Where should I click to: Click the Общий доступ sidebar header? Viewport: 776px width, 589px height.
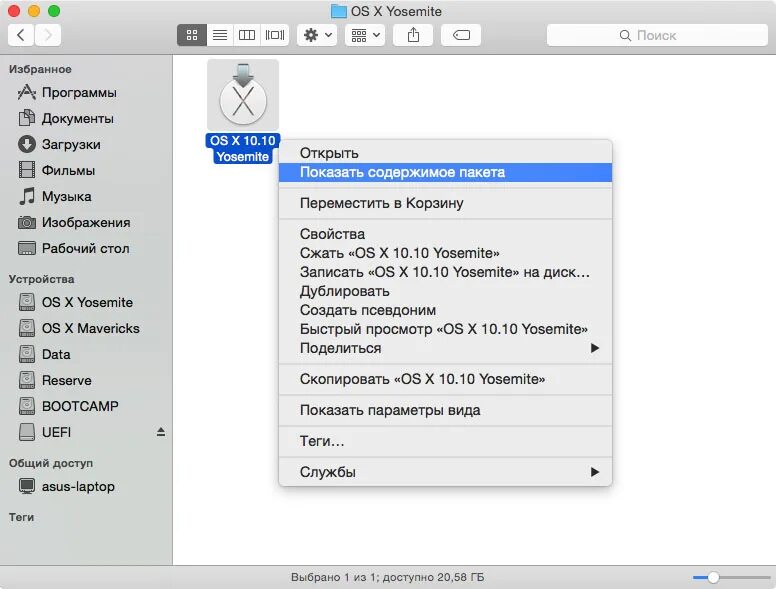(x=51, y=463)
